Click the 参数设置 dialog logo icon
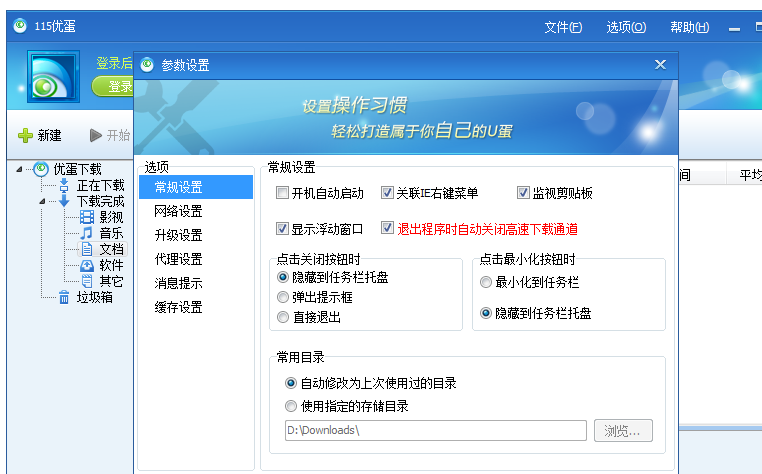This screenshot has width=762, height=474. click(x=147, y=65)
